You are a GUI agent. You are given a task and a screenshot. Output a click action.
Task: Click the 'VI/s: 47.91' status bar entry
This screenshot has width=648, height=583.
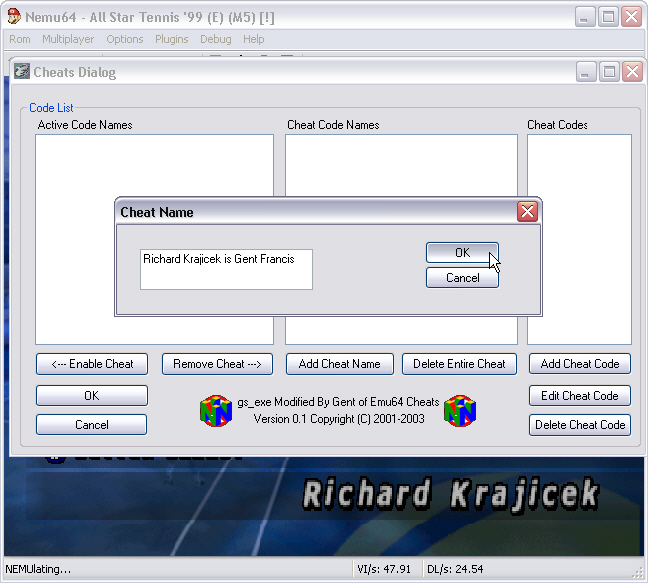[x=384, y=569]
